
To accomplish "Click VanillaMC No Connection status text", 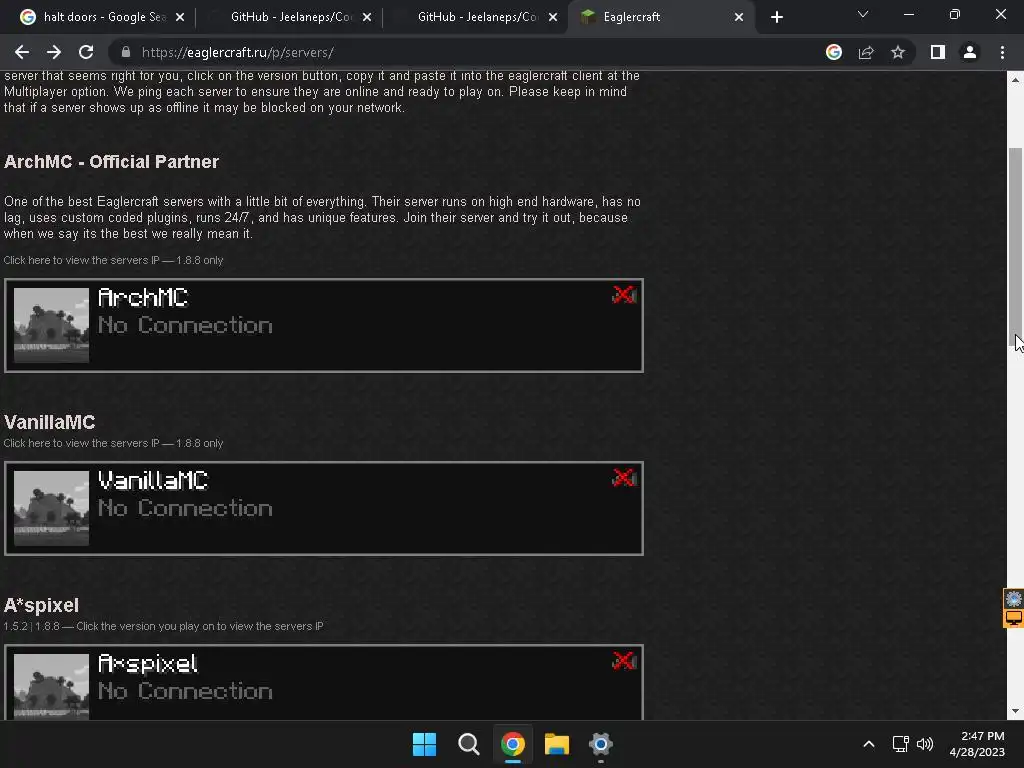I will (185, 508).
